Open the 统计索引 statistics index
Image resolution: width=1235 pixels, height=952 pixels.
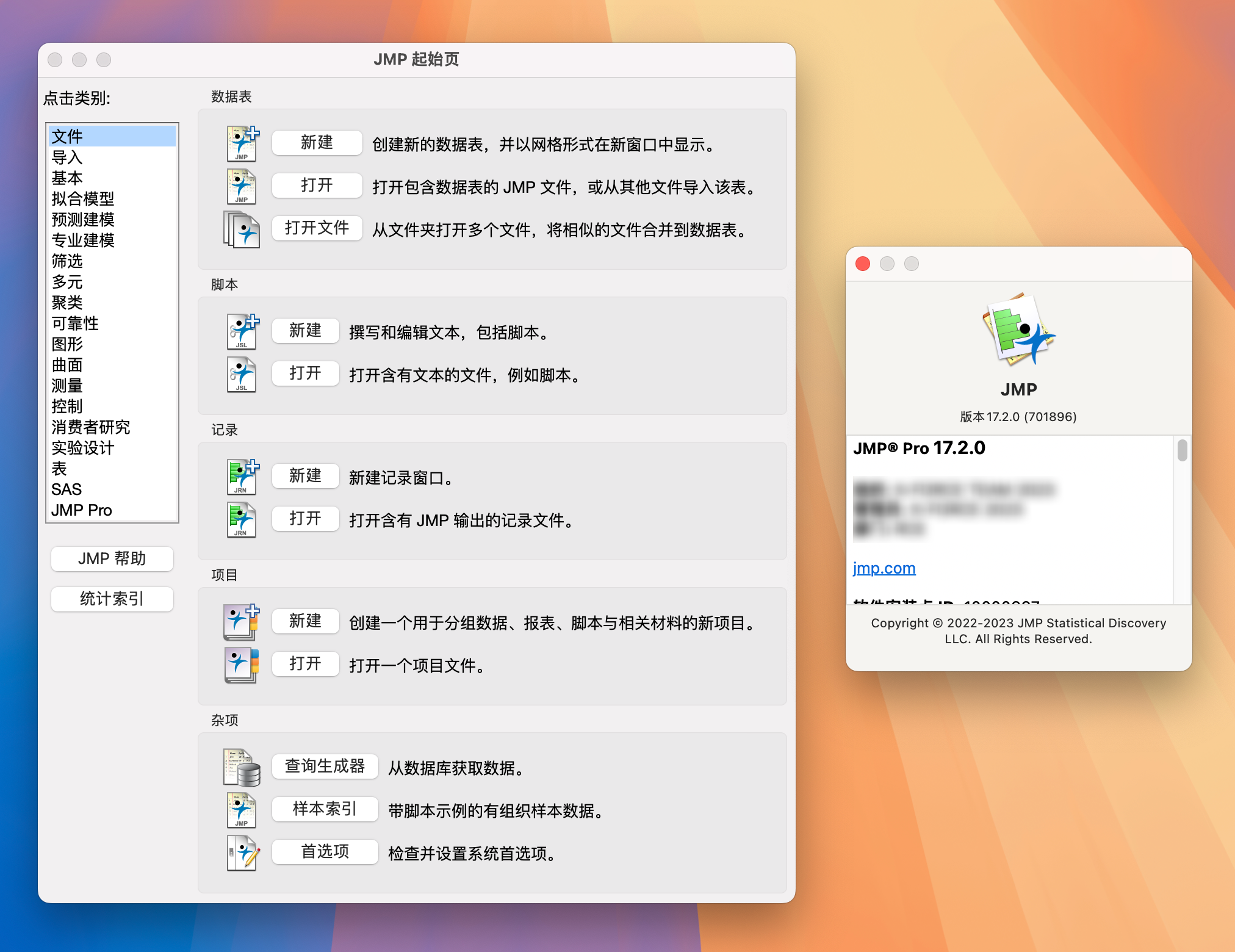112,599
